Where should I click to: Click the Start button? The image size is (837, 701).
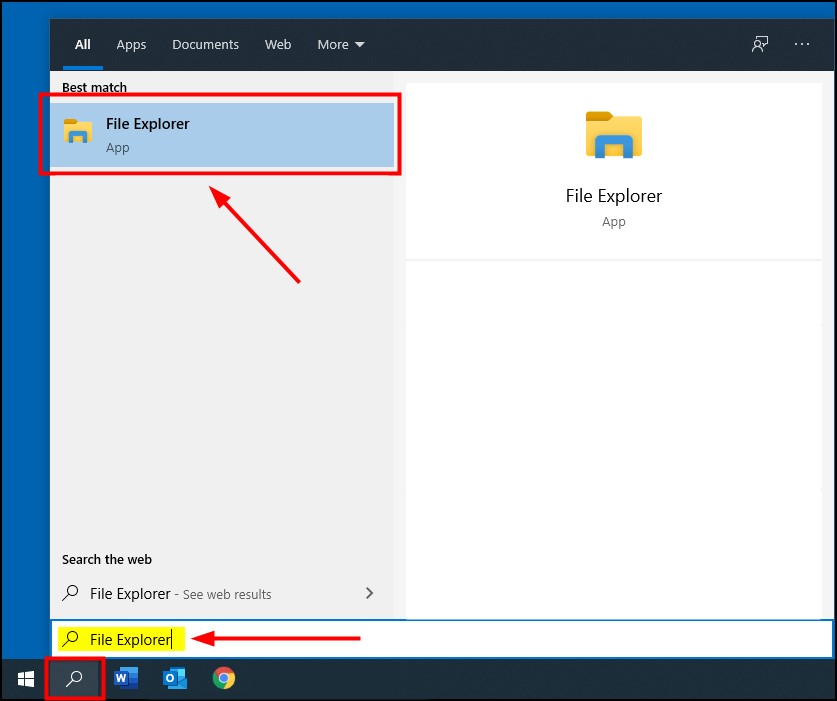pos(24,678)
